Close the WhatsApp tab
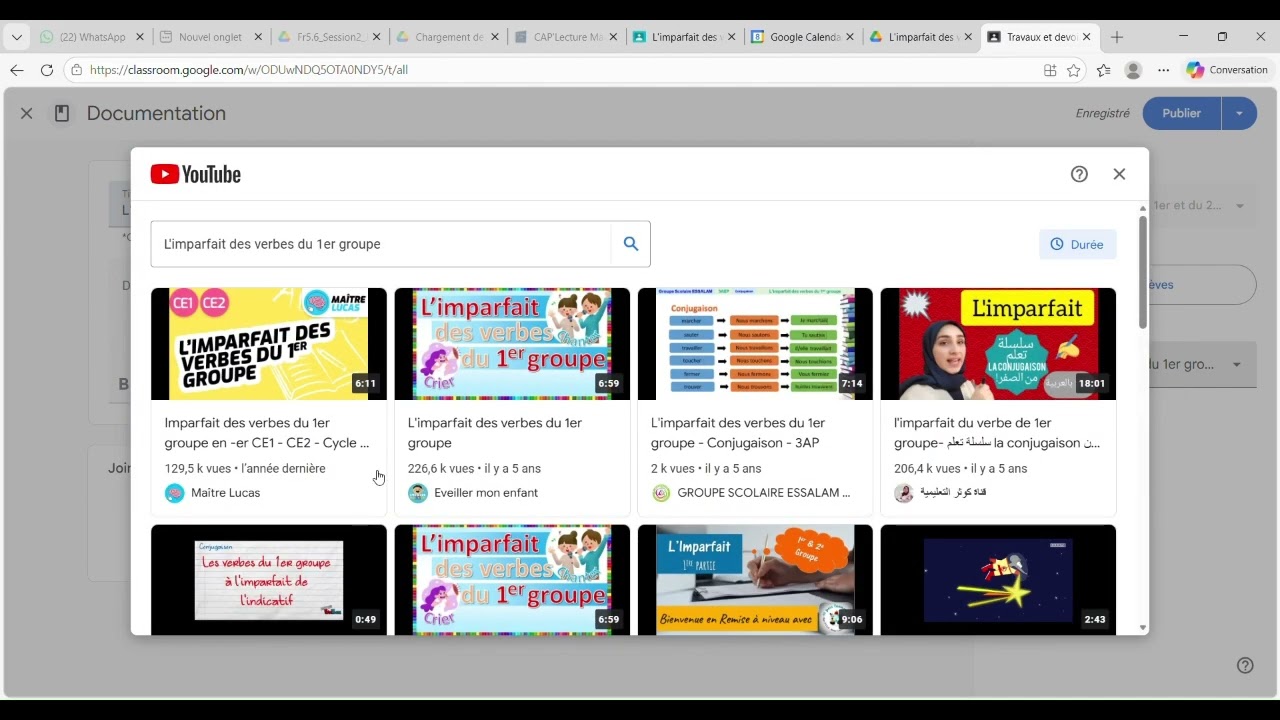Viewport: 1280px width, 720px height. [x=139, y=37]
